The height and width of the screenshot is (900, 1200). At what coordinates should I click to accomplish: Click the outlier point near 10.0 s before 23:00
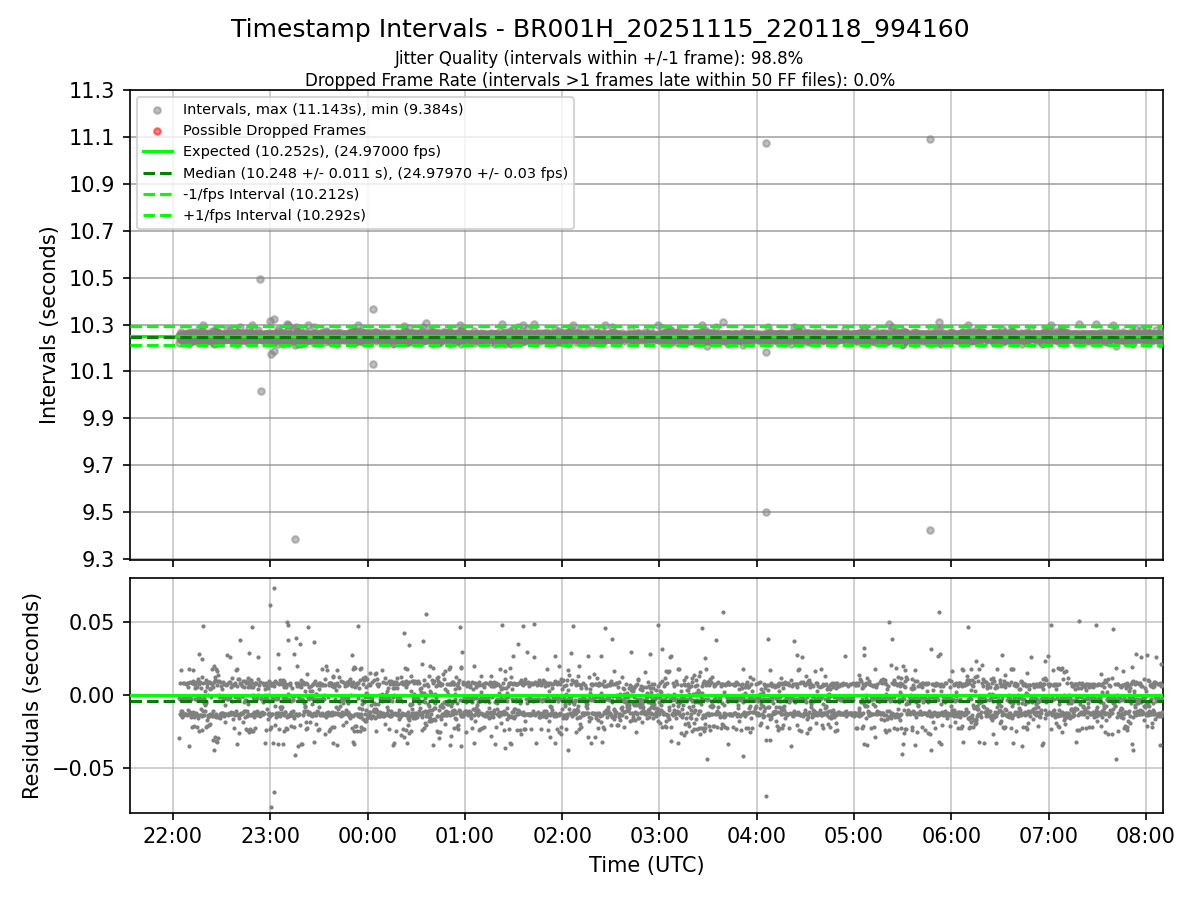coord(261,391)
